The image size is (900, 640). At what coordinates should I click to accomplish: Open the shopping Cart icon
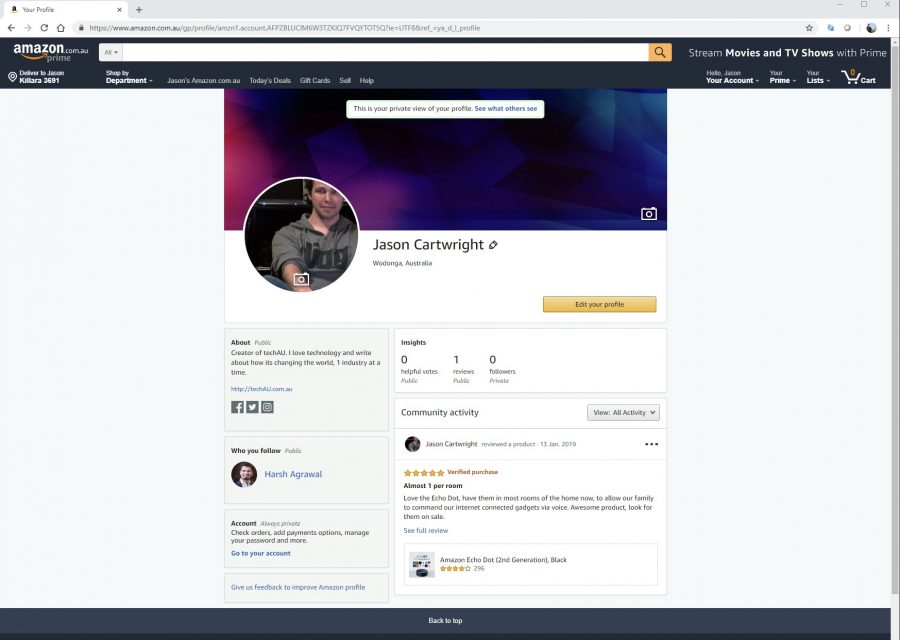coord(855,76)
